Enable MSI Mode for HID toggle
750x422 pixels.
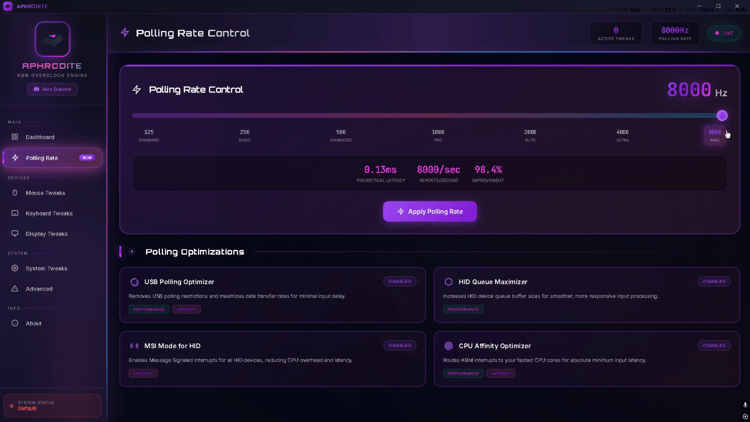[400, 345]
